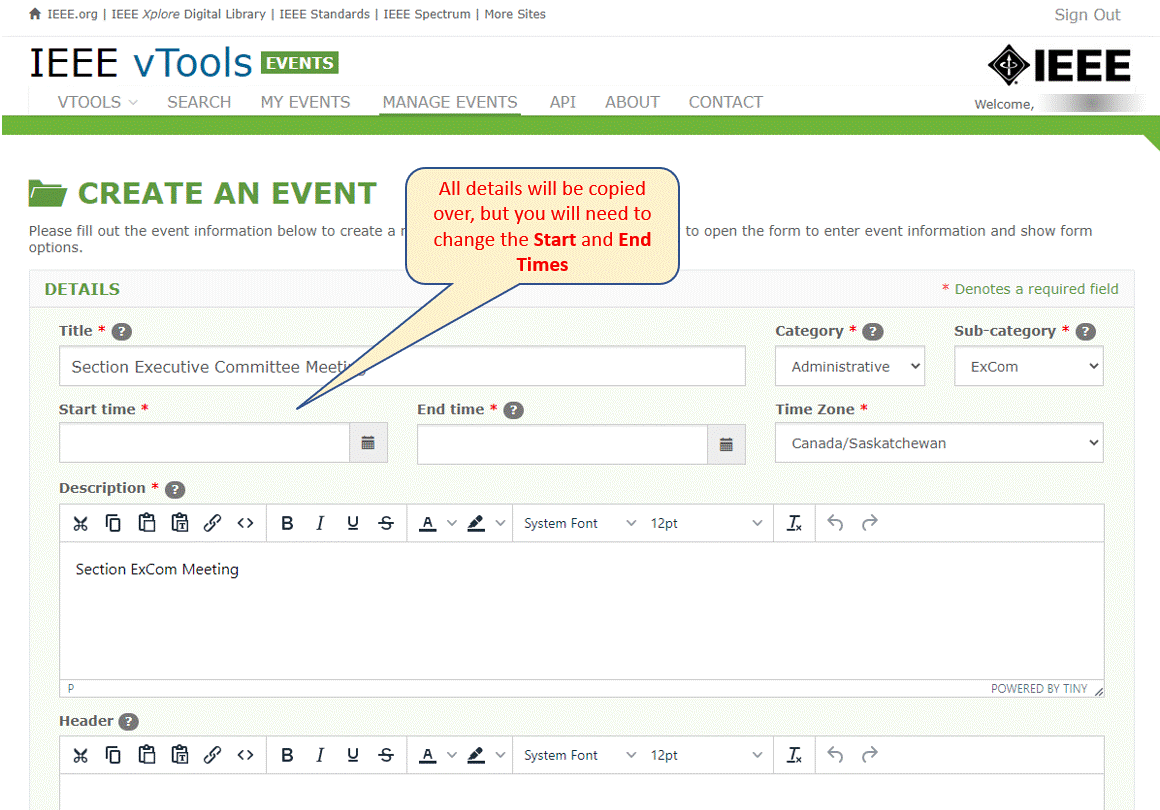1160x810 pixels.
Task: Click the Copy icon in Header toolbar
Action: [x=113, y=755]
